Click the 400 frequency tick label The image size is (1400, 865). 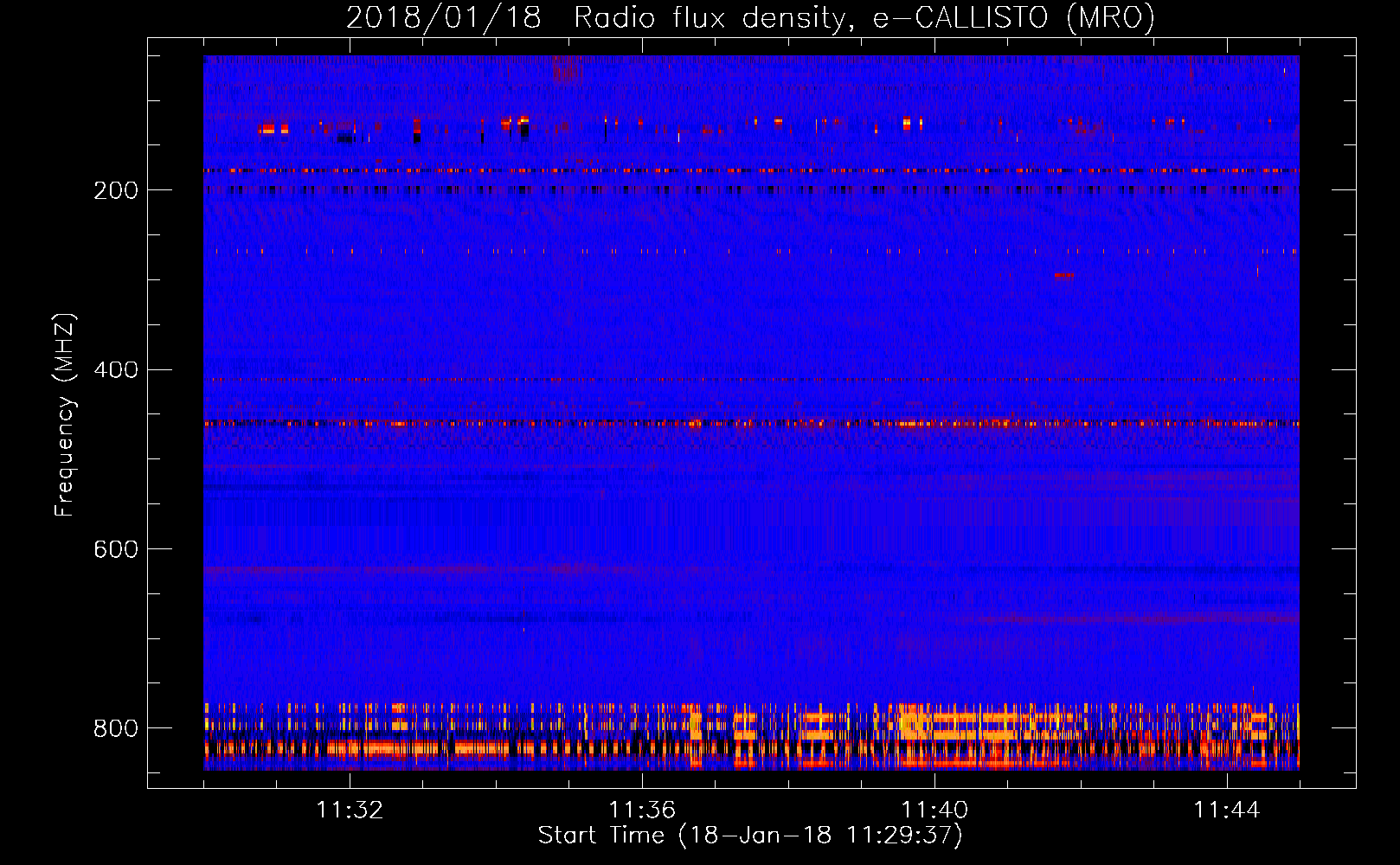(x=116, y=370)
